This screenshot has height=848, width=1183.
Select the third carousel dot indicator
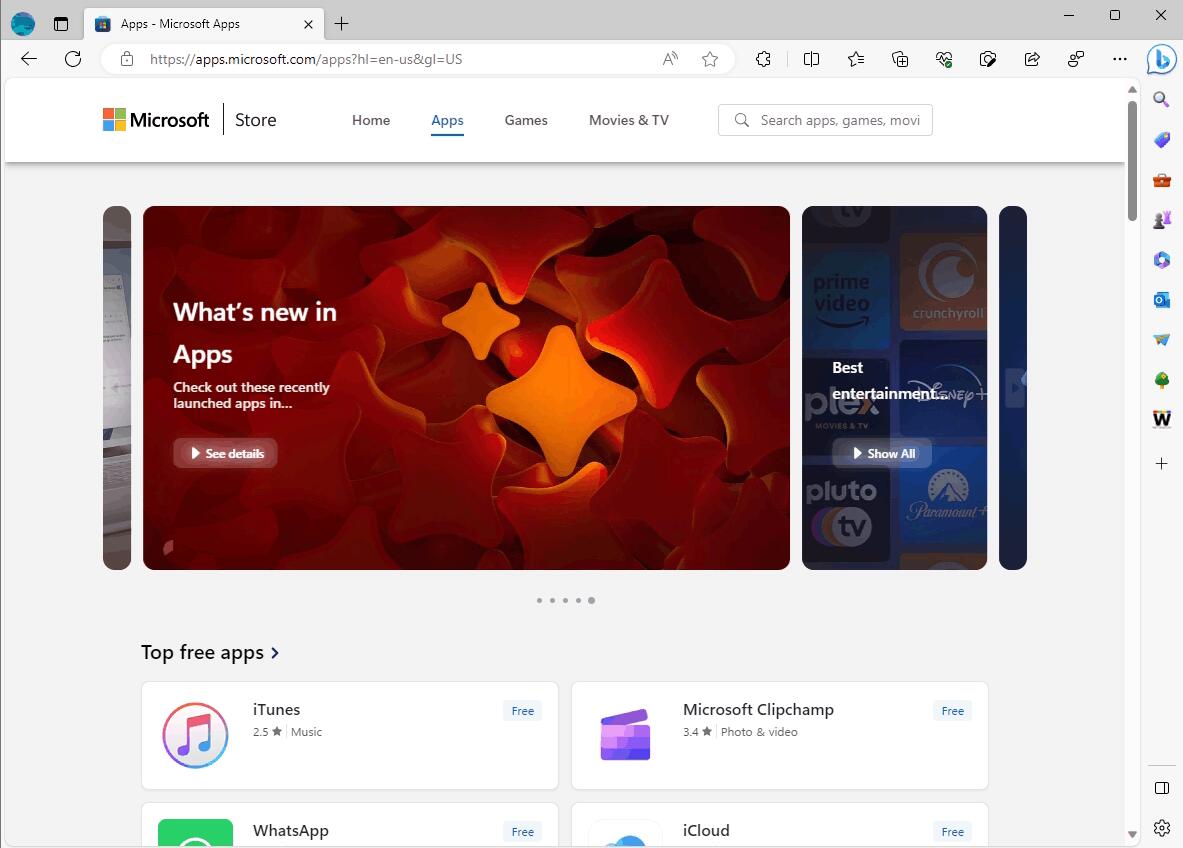coord(565,601)
